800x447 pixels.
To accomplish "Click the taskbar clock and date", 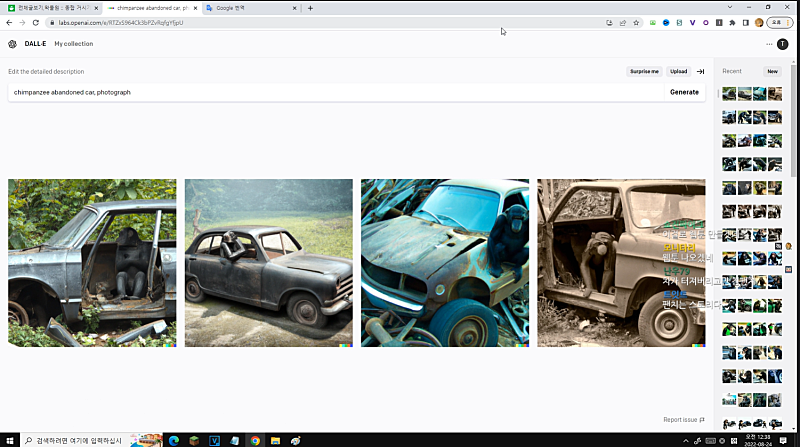I will tap(758, 440).
